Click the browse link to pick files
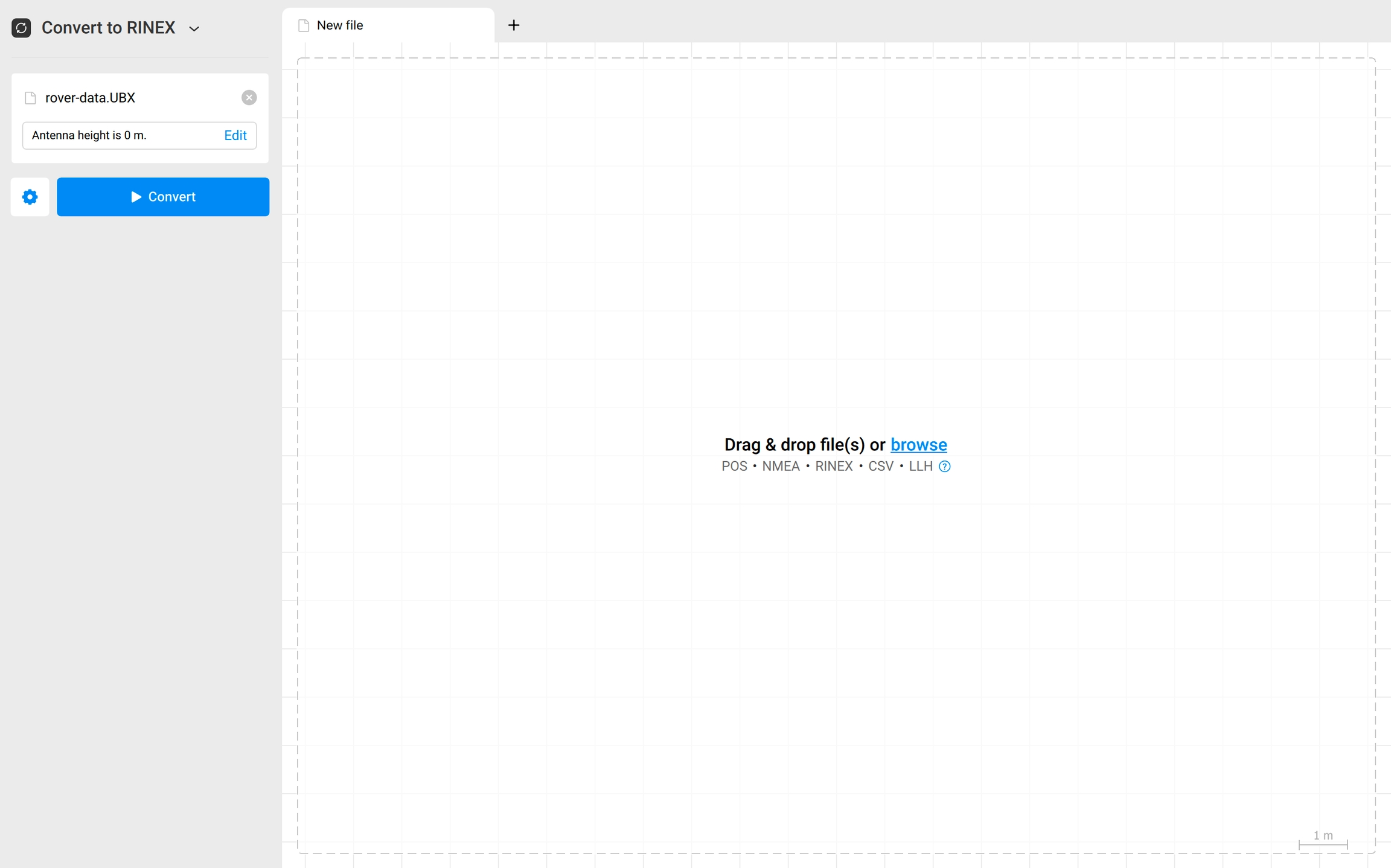 point(918,444)
